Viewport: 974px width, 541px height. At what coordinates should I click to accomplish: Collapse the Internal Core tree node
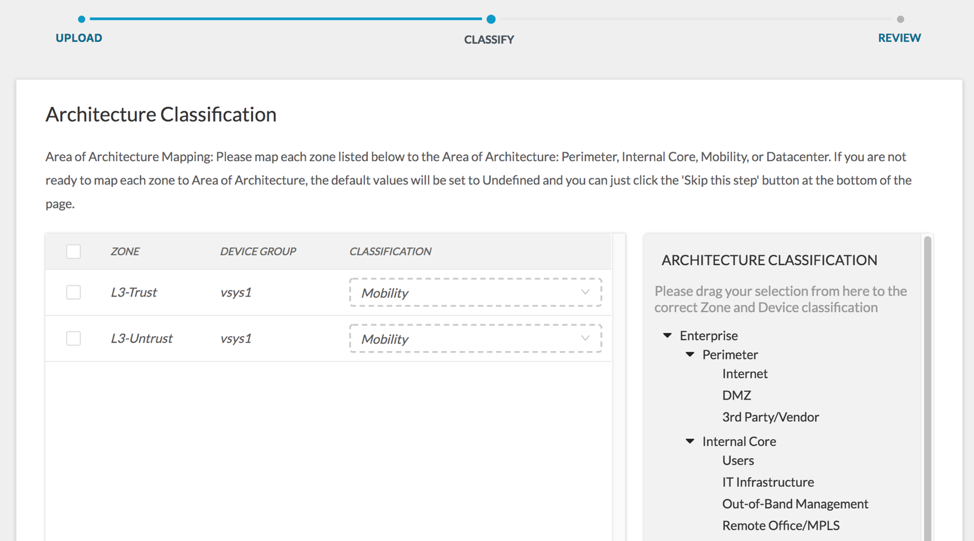pyautogui.click(x=690, y=441)
